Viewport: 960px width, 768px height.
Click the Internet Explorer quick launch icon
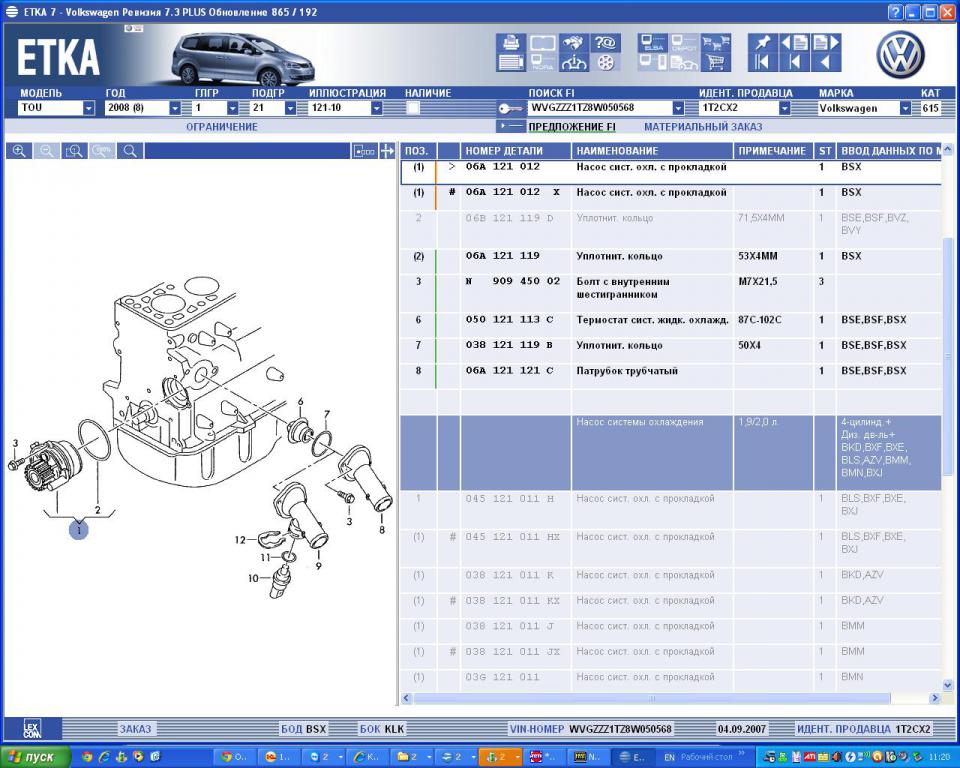[x=104, y=757]
